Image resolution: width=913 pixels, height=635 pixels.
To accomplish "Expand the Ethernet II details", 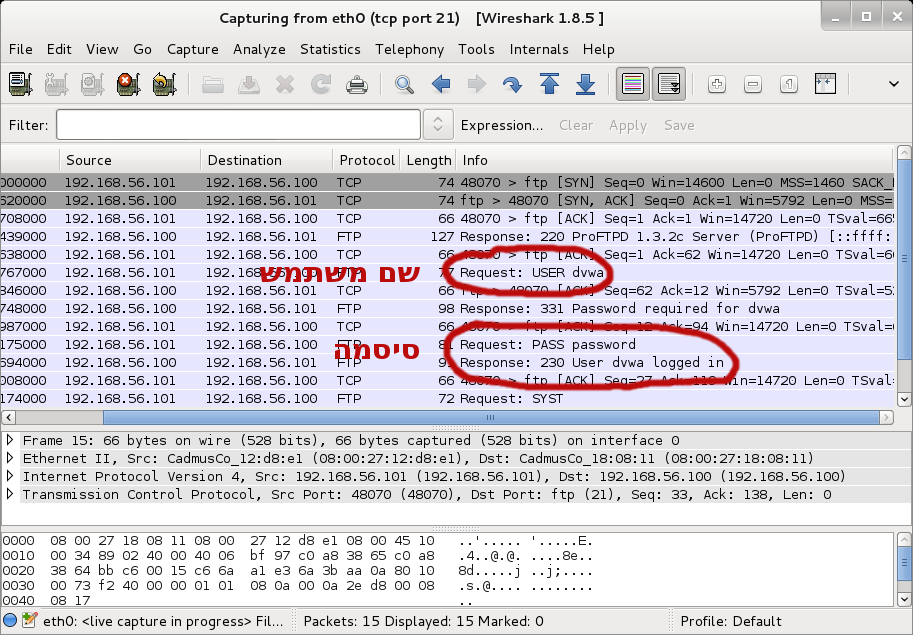I will (x=10, y=458).
